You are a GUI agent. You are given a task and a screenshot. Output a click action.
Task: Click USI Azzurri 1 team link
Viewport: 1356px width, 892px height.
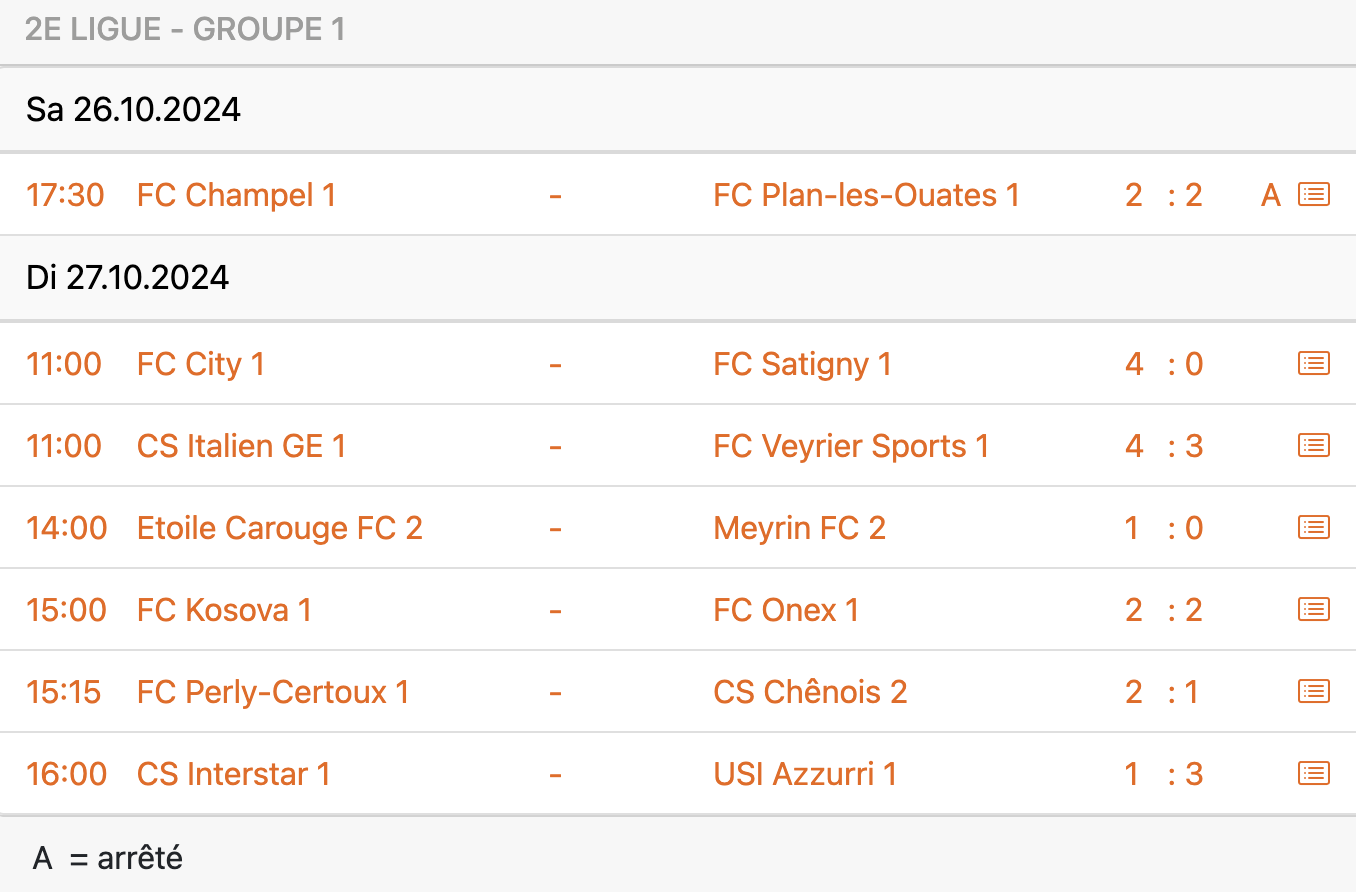point(805,774)
